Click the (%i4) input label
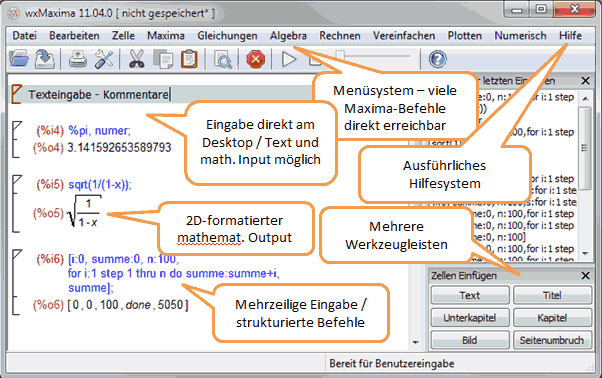 (x=50, y=131)
